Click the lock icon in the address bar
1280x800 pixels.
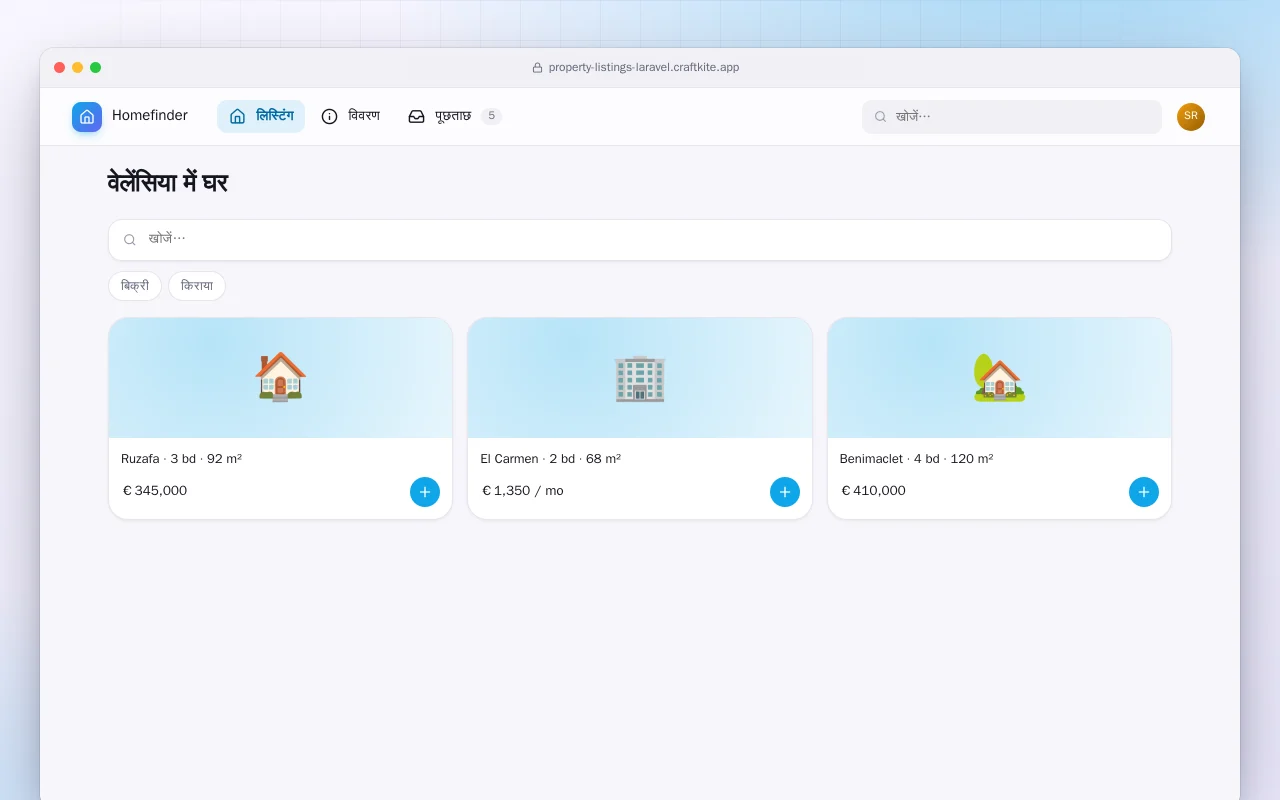[x=537, y=68]
